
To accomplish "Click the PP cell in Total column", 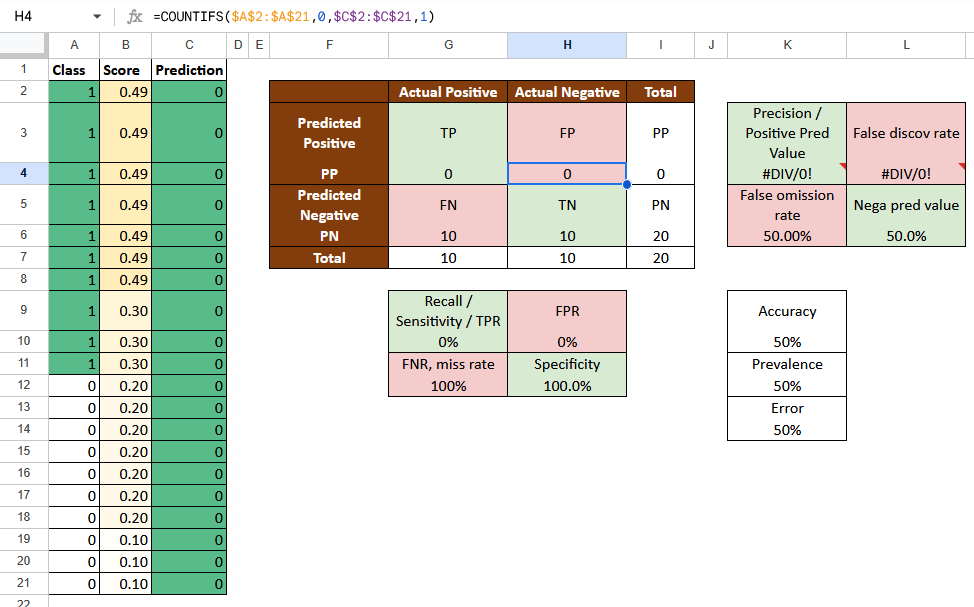I will 660,133.
